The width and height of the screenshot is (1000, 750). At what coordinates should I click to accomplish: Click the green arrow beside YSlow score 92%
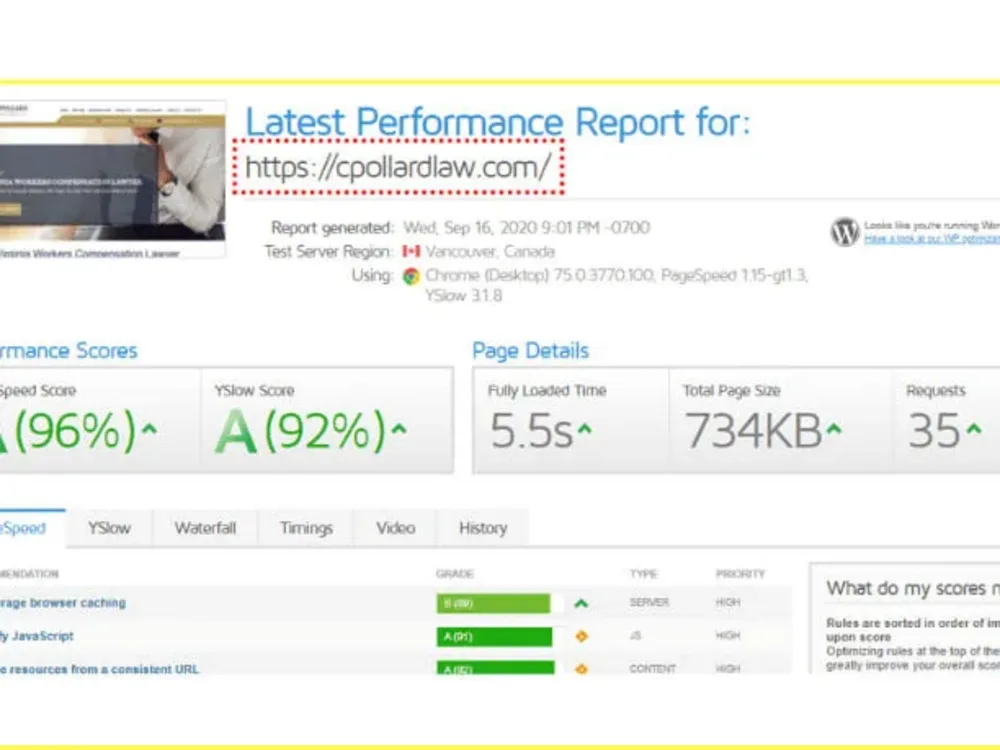(399, 429)
